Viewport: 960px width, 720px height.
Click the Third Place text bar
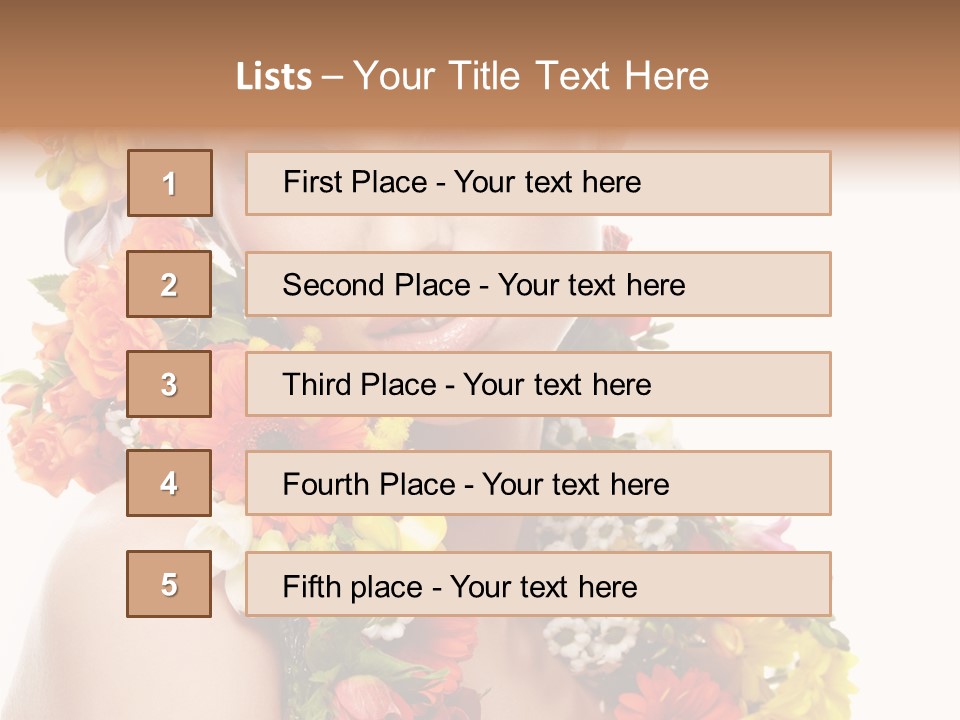538,384
